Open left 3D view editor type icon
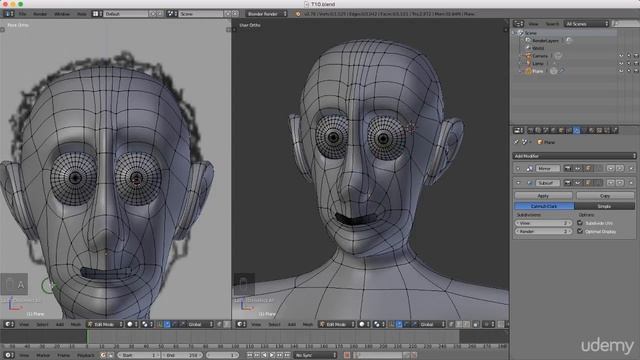The width and height of the screenshot is (640, 360). tap(9, 324)
